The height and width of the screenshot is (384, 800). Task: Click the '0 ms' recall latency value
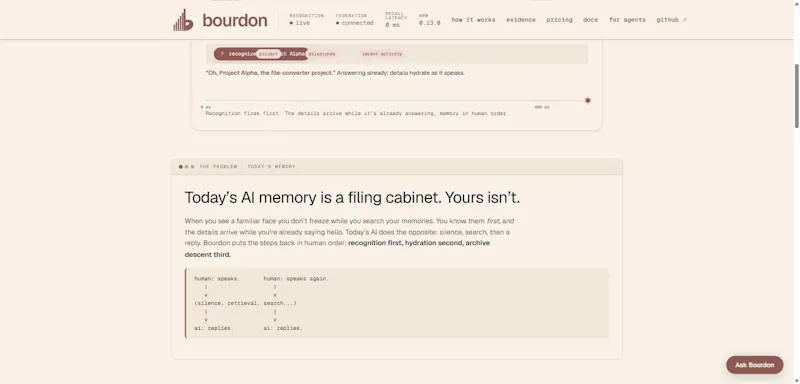tap(392, 25)
